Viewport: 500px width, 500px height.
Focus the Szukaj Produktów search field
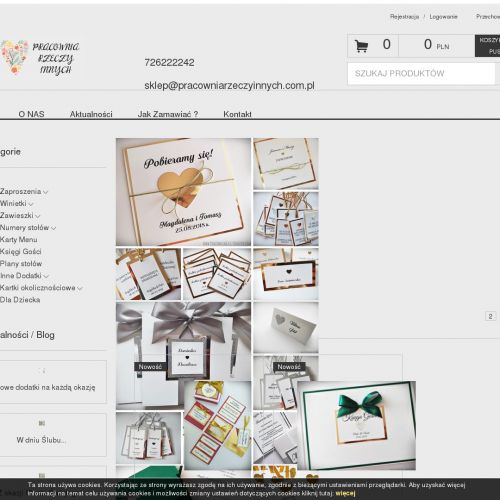click(x=421, y=73)
